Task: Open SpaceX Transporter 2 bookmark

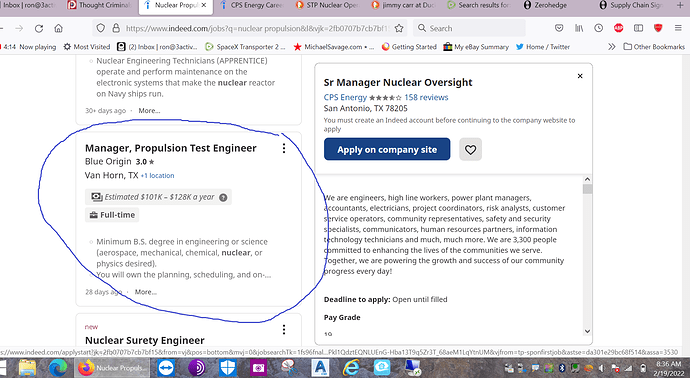Action: [x=245, y=47]
